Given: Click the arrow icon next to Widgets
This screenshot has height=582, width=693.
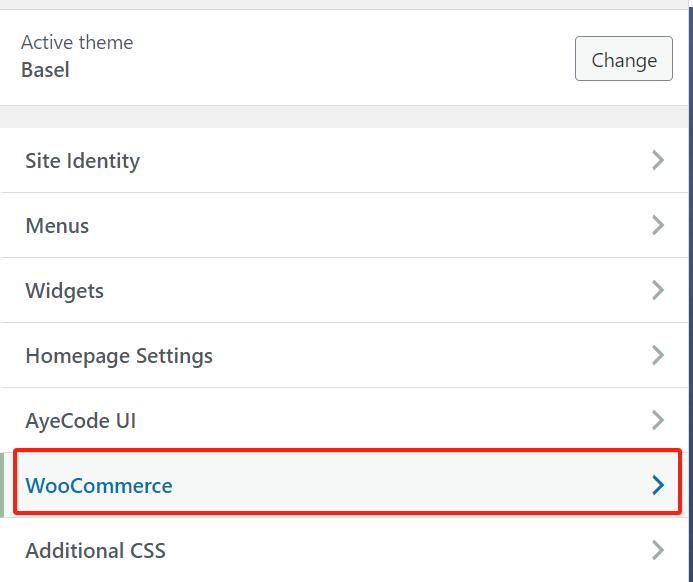Looking at the screenshot, I should point(657,290).
